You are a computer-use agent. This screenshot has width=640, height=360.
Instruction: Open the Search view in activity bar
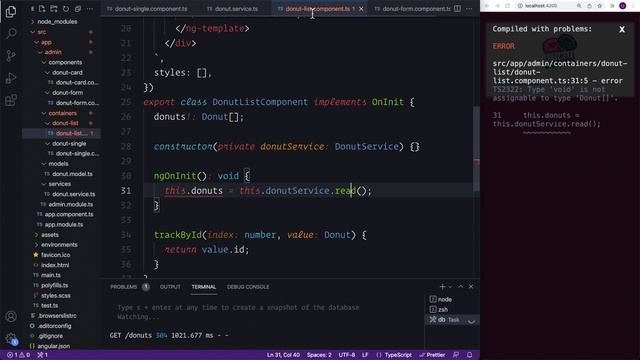click(x=11, y=33)
